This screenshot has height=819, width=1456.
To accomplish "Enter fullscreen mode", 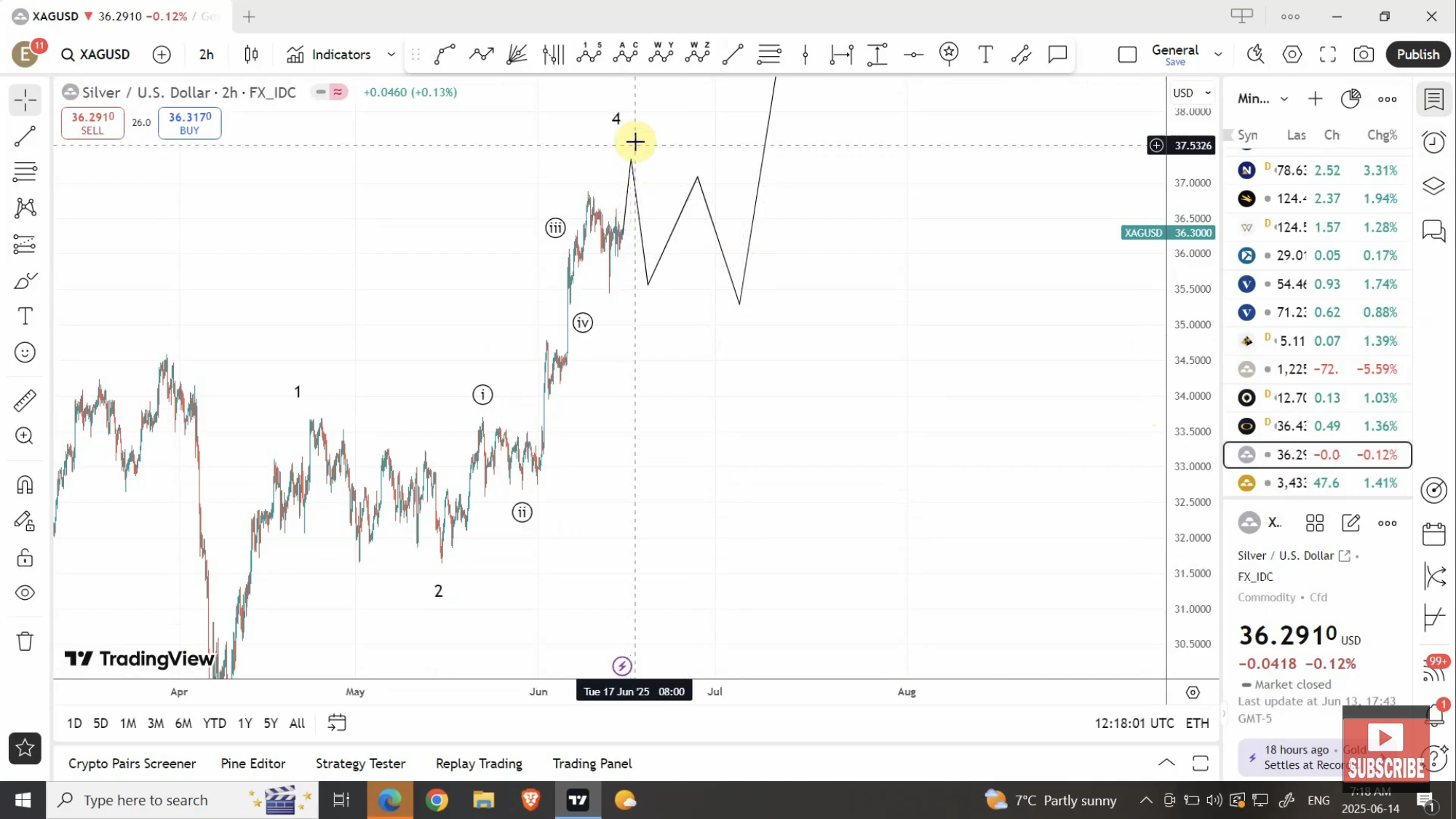I will [x=1328, y=54].
